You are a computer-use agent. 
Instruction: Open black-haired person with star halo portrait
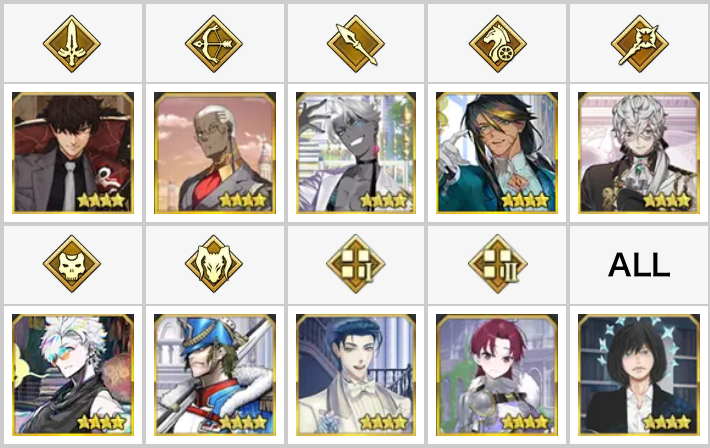(639, 375)
